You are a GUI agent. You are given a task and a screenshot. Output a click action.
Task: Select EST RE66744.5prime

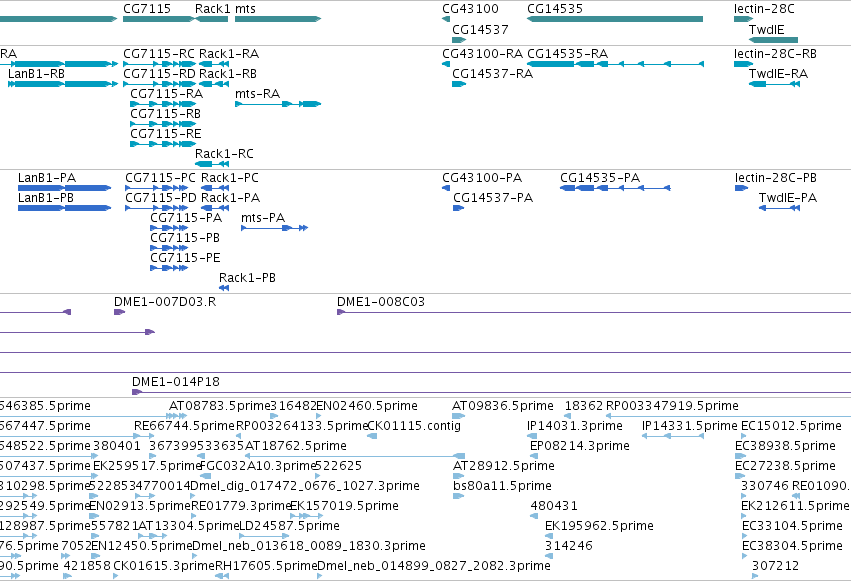click(185, 426)
